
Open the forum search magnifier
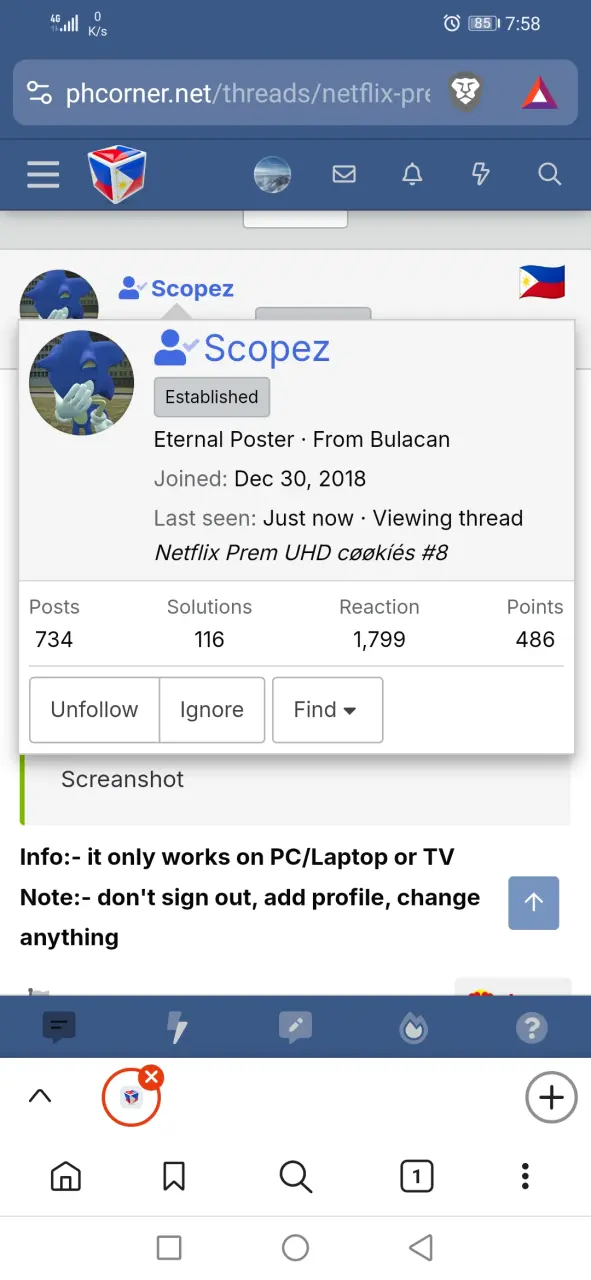(x=549, y=175)
